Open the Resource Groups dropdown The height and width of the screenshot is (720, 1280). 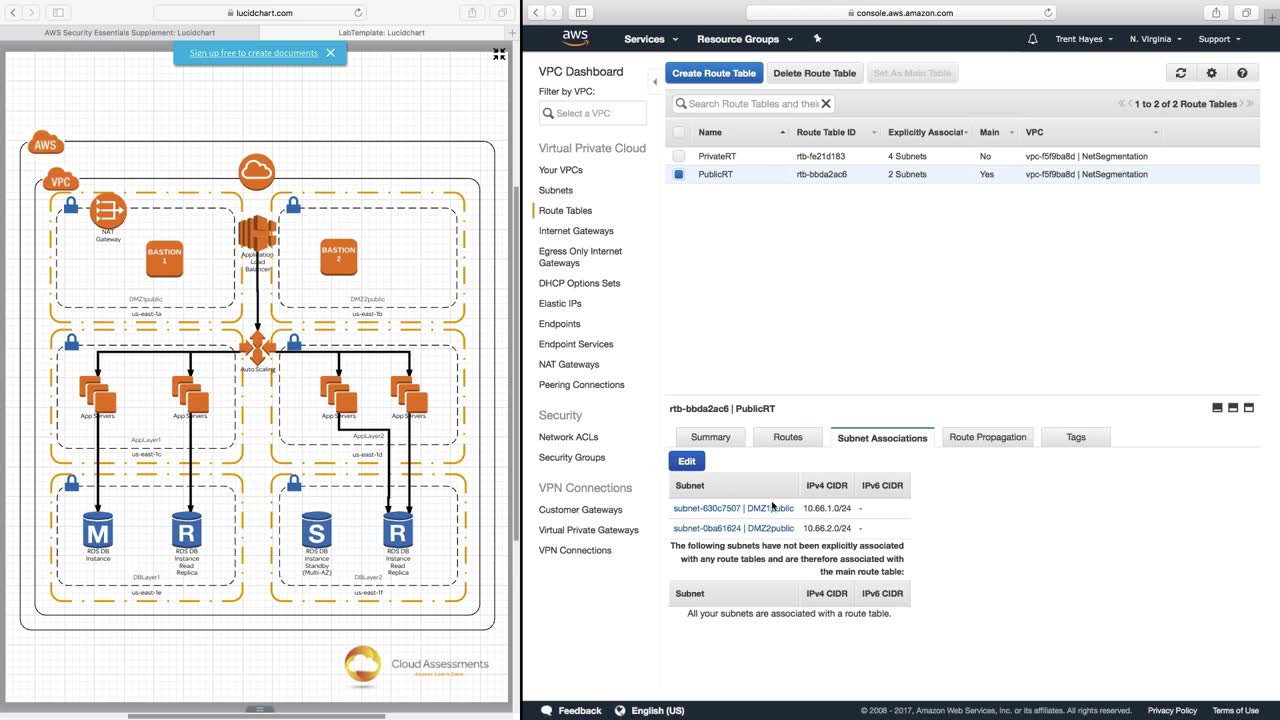(x=744, y=39)
